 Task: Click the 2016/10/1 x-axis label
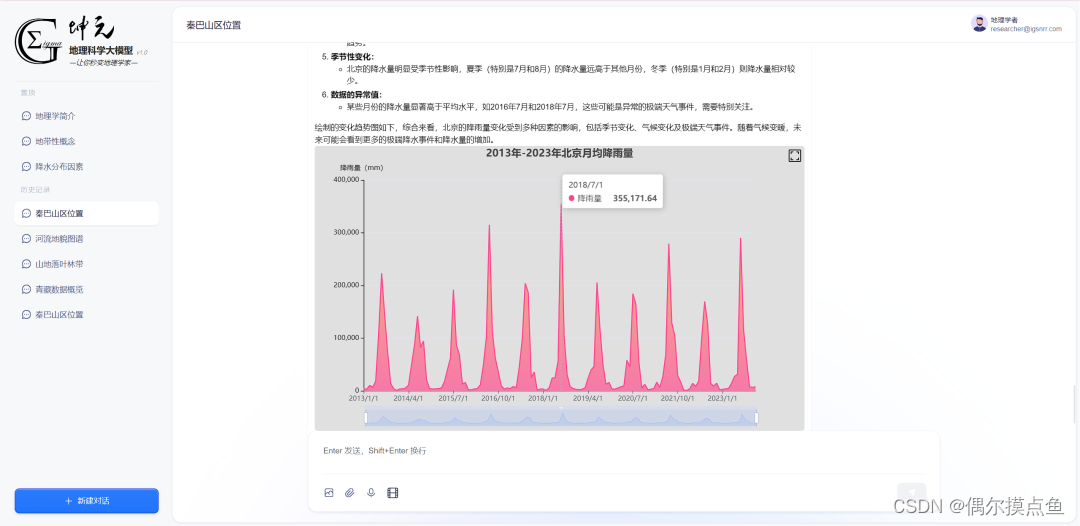point(498,398)
